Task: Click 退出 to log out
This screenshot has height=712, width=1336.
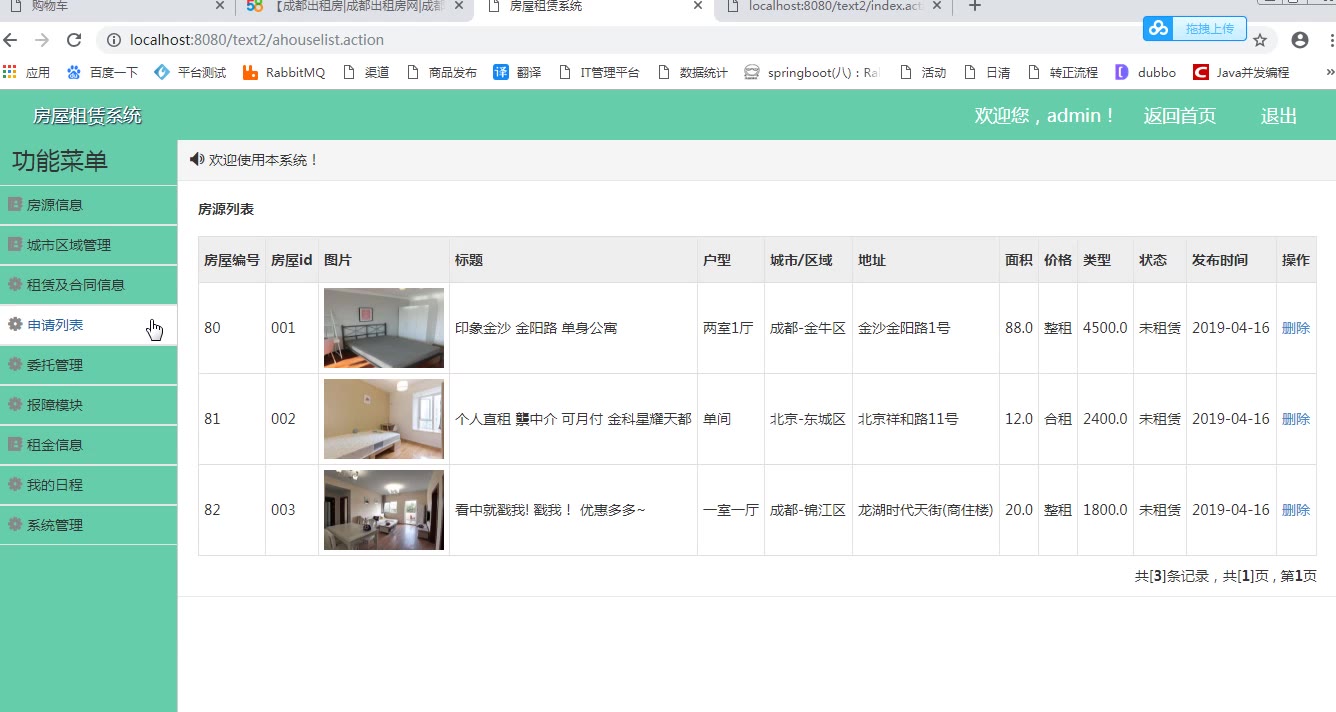Action: tap(1278, 116)
